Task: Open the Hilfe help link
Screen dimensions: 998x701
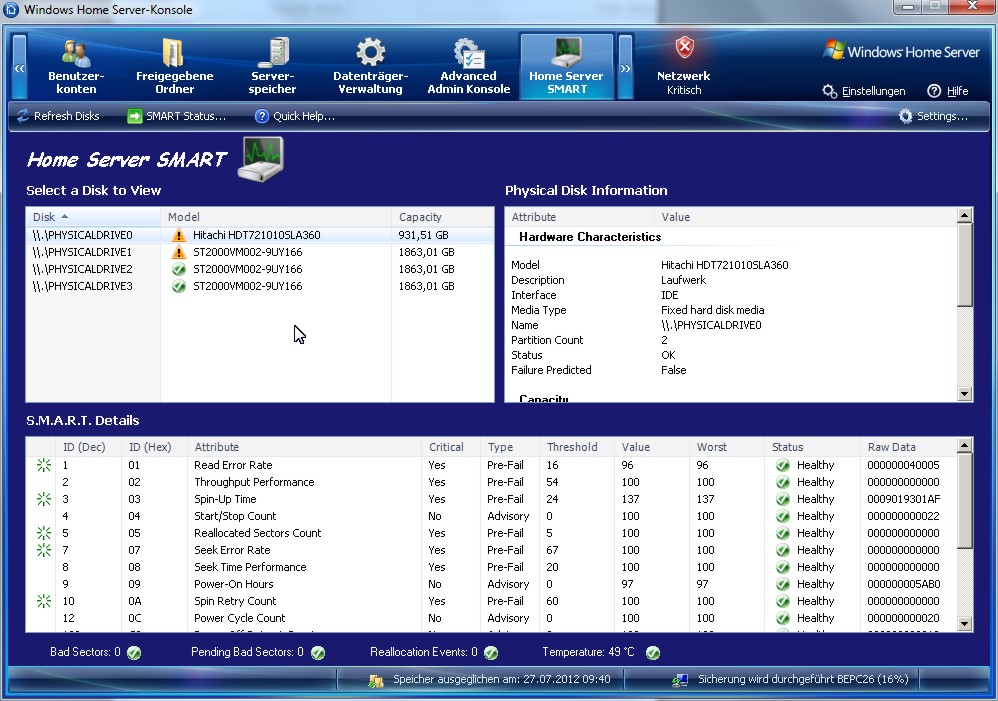Action: pos(948,91)
